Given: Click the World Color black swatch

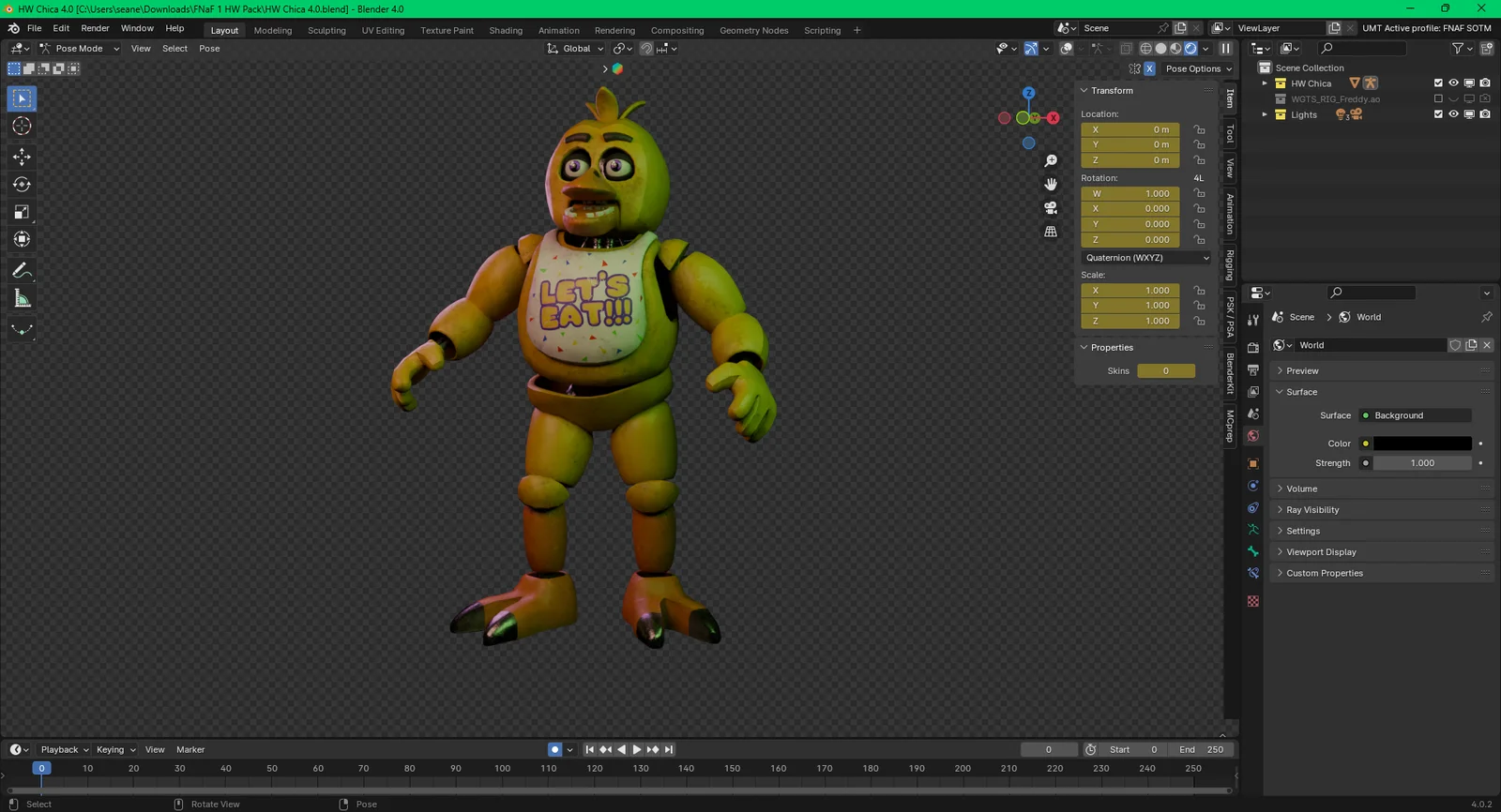Looking at the screenshot, I should tap(1422, 444).
